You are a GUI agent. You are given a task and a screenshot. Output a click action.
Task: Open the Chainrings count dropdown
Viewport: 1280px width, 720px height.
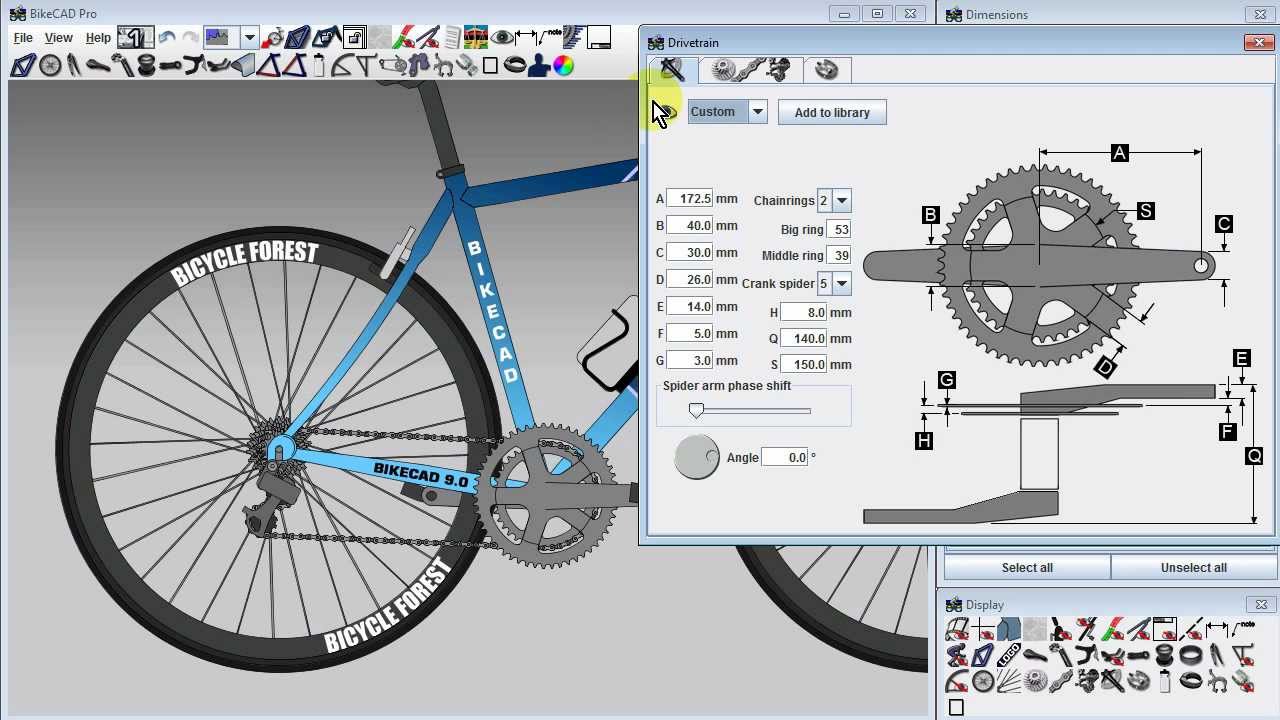(x=842, y=201)
